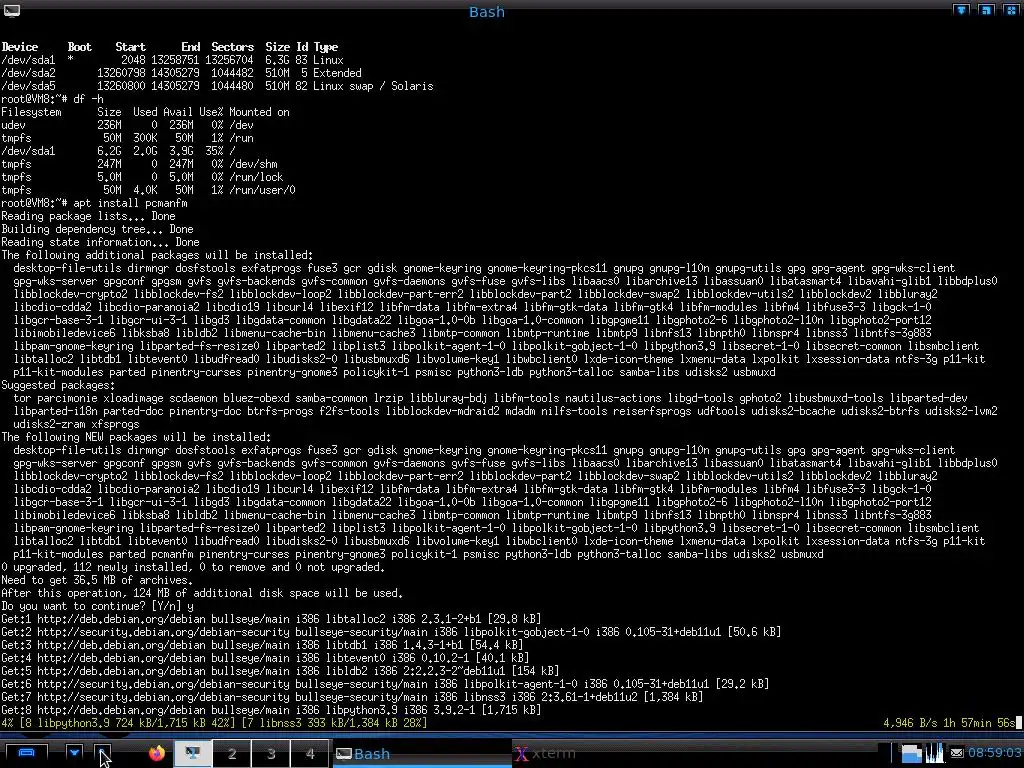Image resolution: width=1024 pixels, height=768 pixels.
Task: Click the 'Need to get 36.5 MB' line
Action: pos(97,580)
